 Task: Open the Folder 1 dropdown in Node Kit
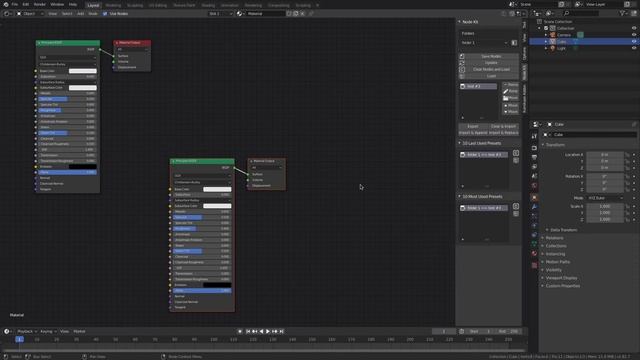click(x=484, y=42)
